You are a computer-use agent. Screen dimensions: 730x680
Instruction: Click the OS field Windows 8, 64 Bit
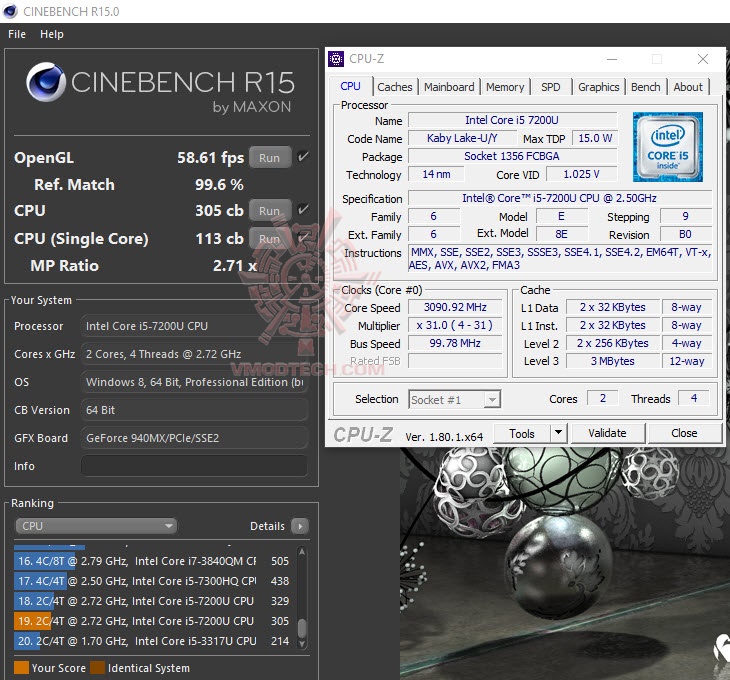pos(195,382)
